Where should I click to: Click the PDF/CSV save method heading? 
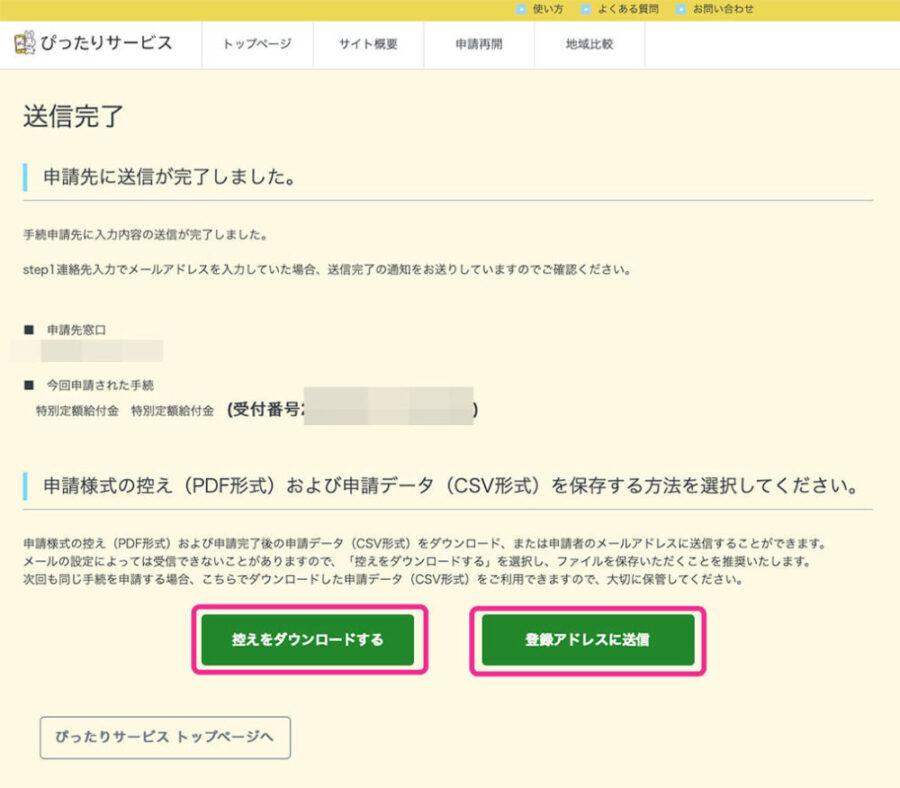(x=451, y=486)
